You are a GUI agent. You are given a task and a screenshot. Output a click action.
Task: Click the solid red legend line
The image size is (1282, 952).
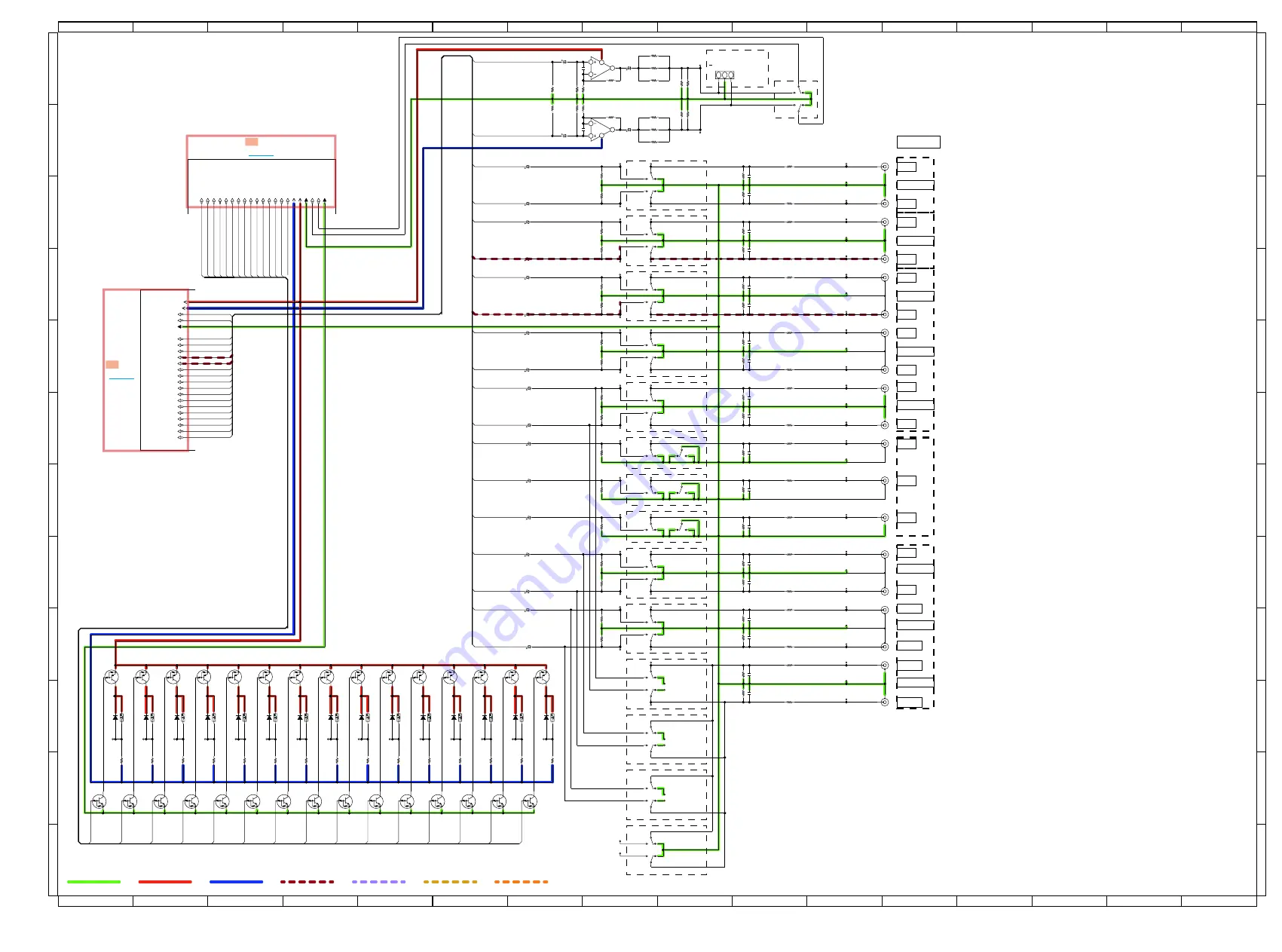(165, 881)
